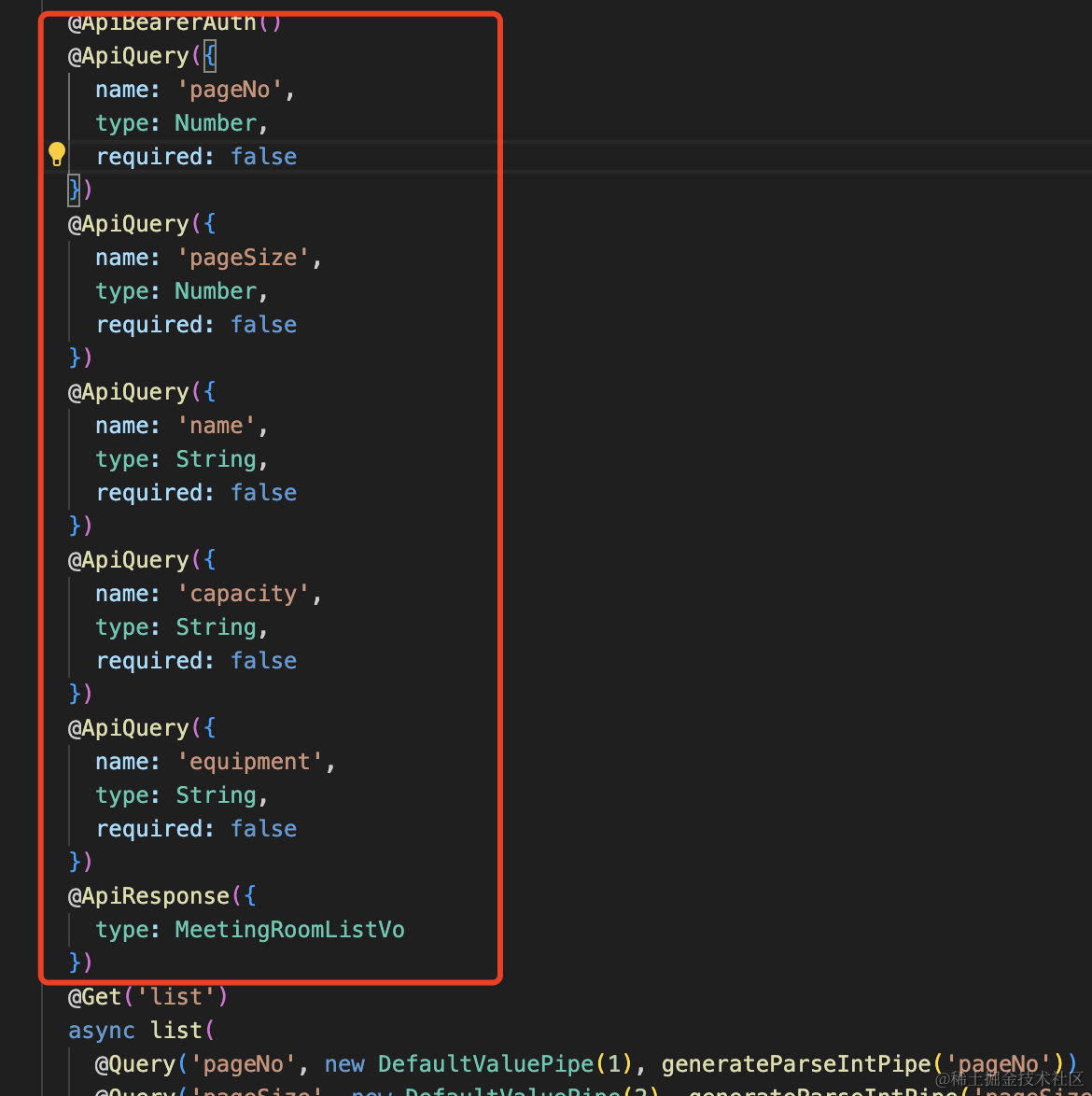Click the Number type under 'pageSize'

(216, 291)
